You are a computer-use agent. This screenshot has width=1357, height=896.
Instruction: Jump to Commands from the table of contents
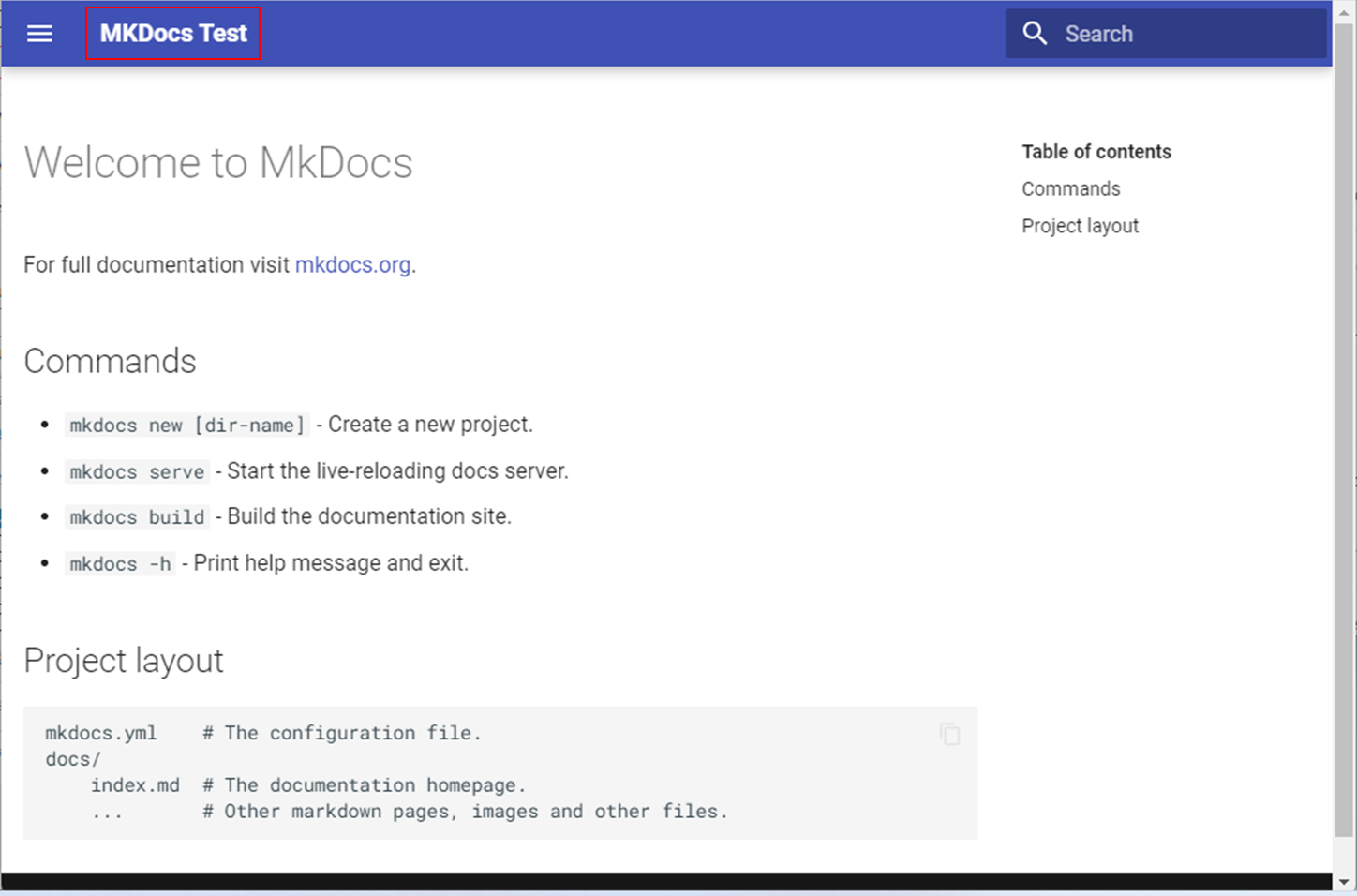click(1070, 188)
